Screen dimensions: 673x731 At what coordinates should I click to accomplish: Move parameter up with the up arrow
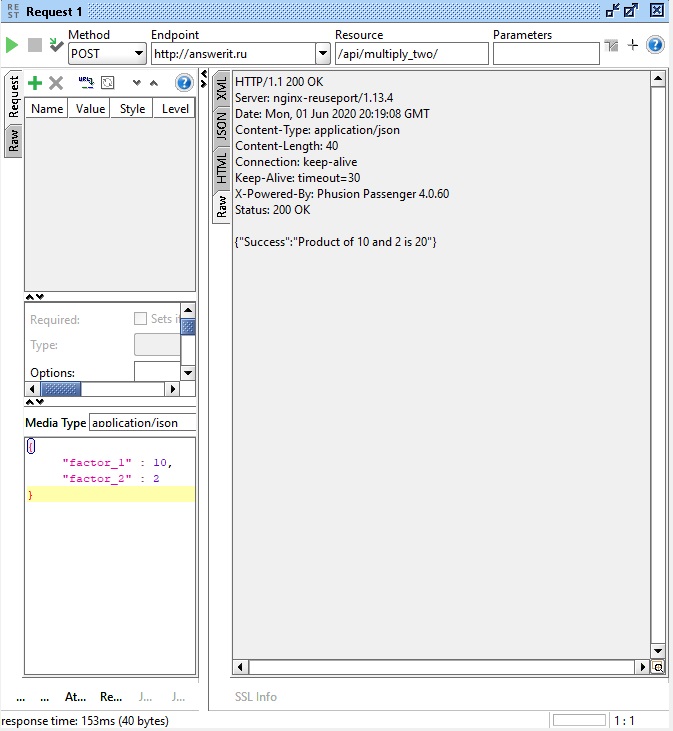(154, 83)
